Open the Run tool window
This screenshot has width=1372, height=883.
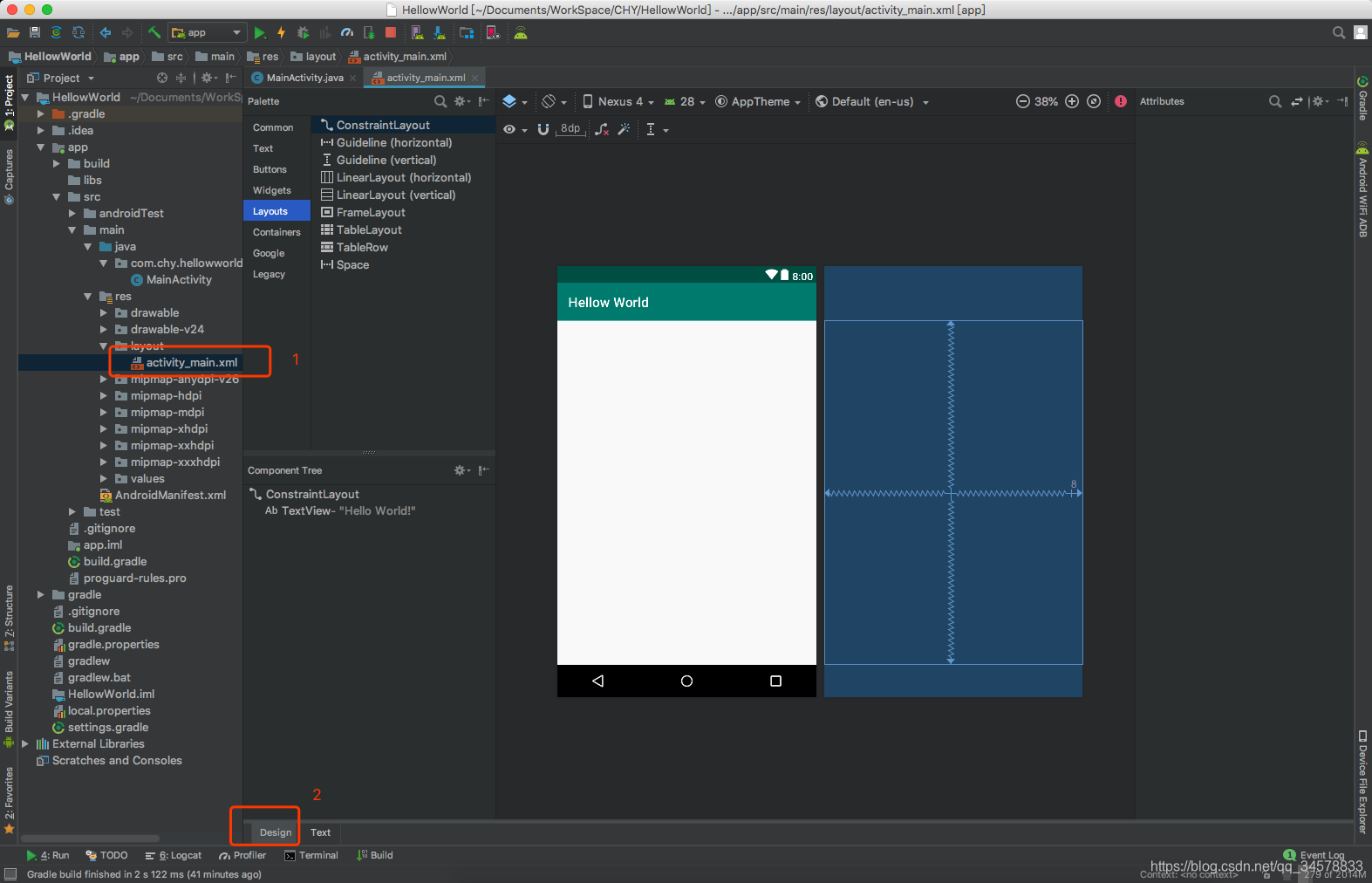48,855
